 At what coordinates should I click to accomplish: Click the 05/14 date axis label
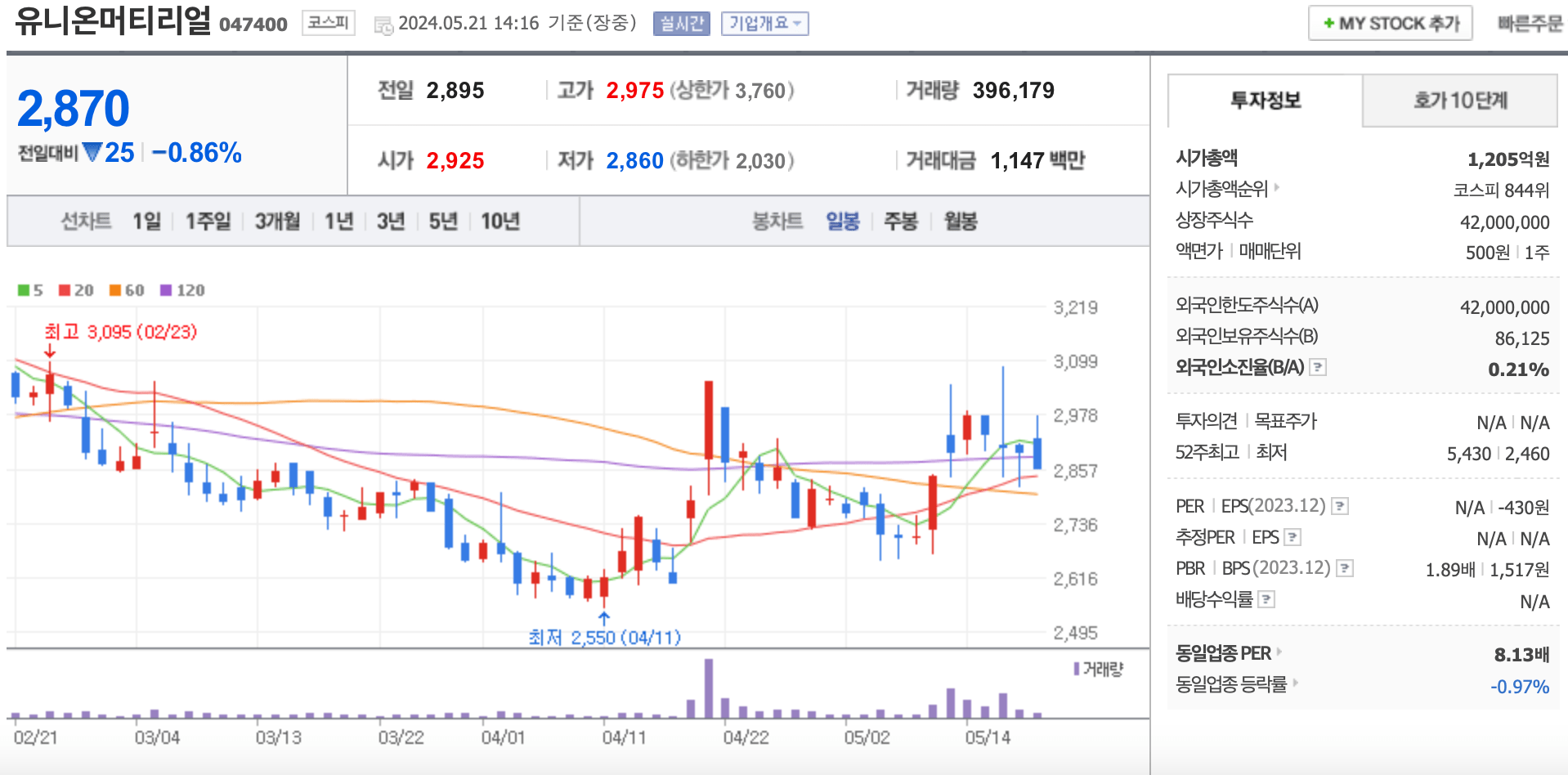[x=988, y=737]
